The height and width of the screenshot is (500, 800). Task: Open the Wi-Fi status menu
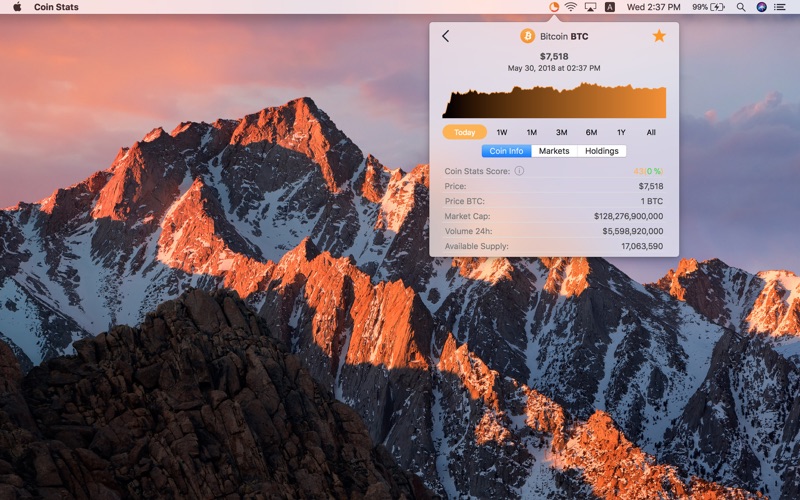click(571, 7)
